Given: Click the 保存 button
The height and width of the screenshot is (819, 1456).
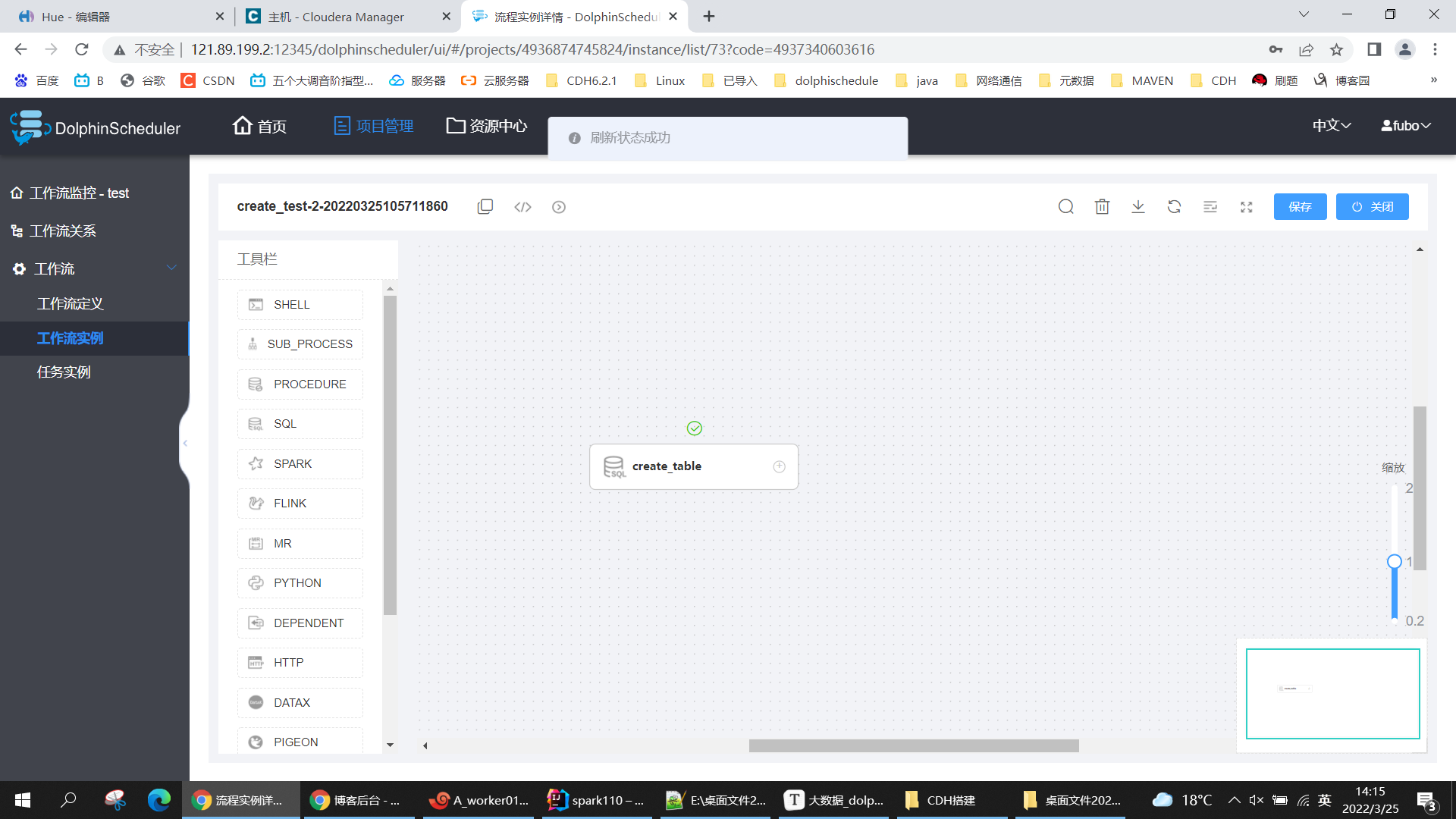Looking at the screenshot, I should pyautogui.click(x=1300, y=206).
